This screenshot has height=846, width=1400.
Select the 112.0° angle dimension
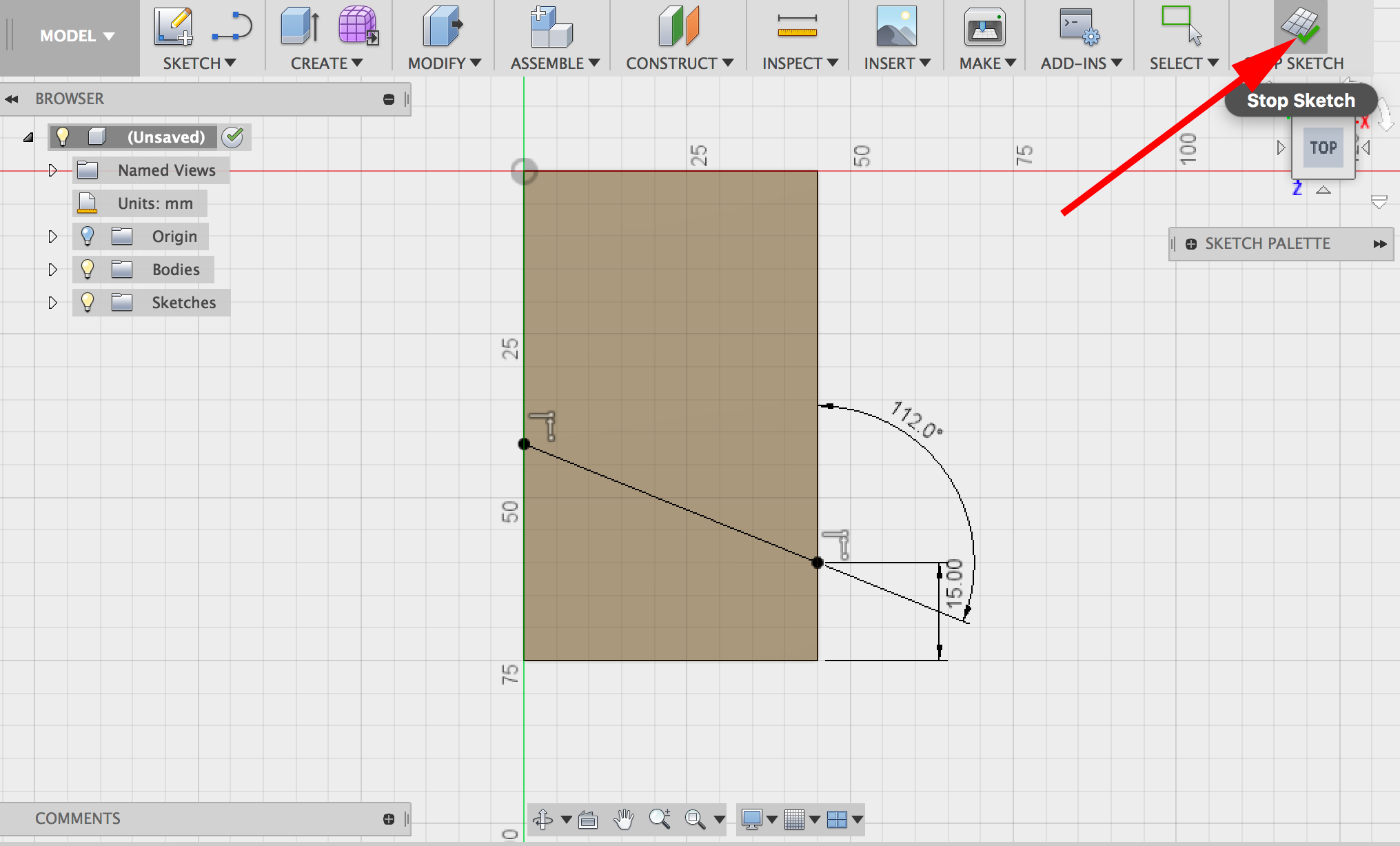(x=916, y=419)
